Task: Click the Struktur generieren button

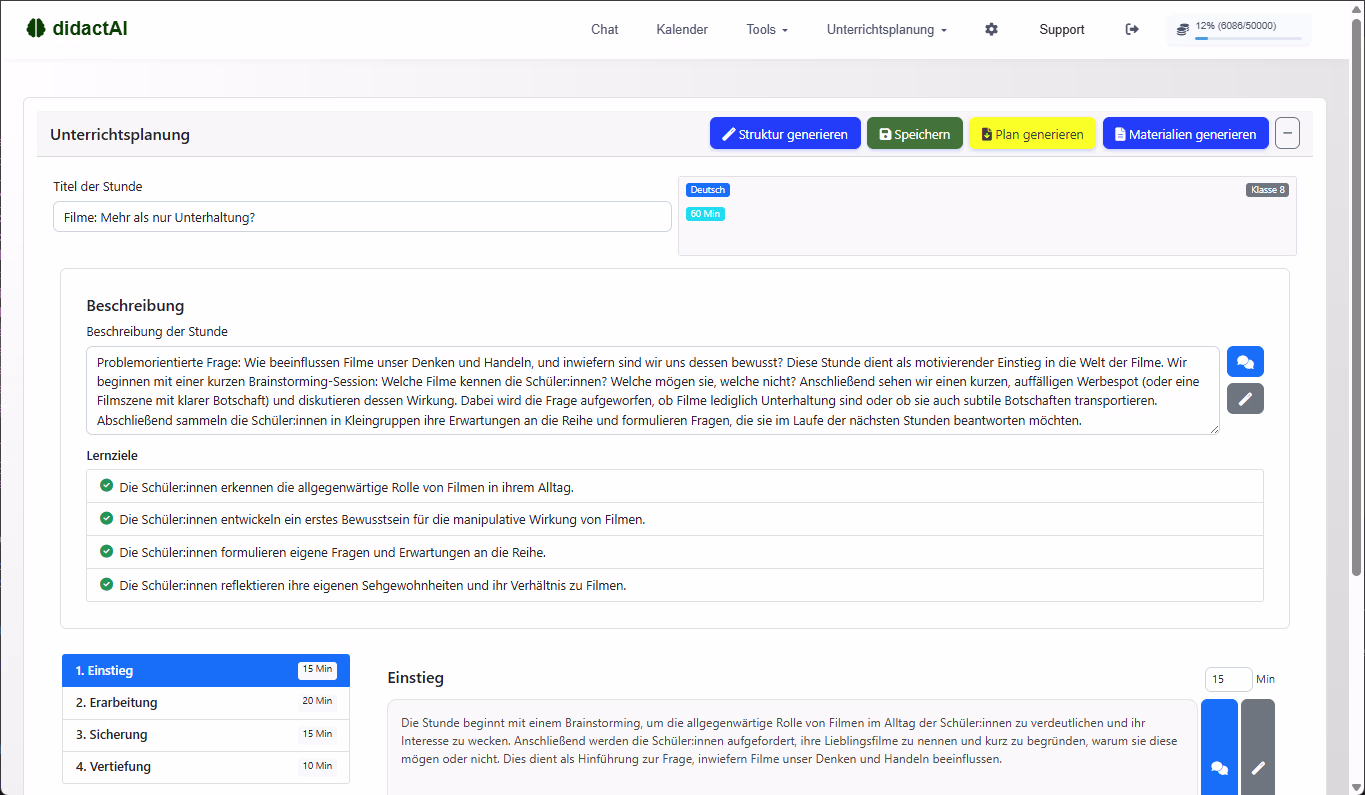Action: coord(785,134)
